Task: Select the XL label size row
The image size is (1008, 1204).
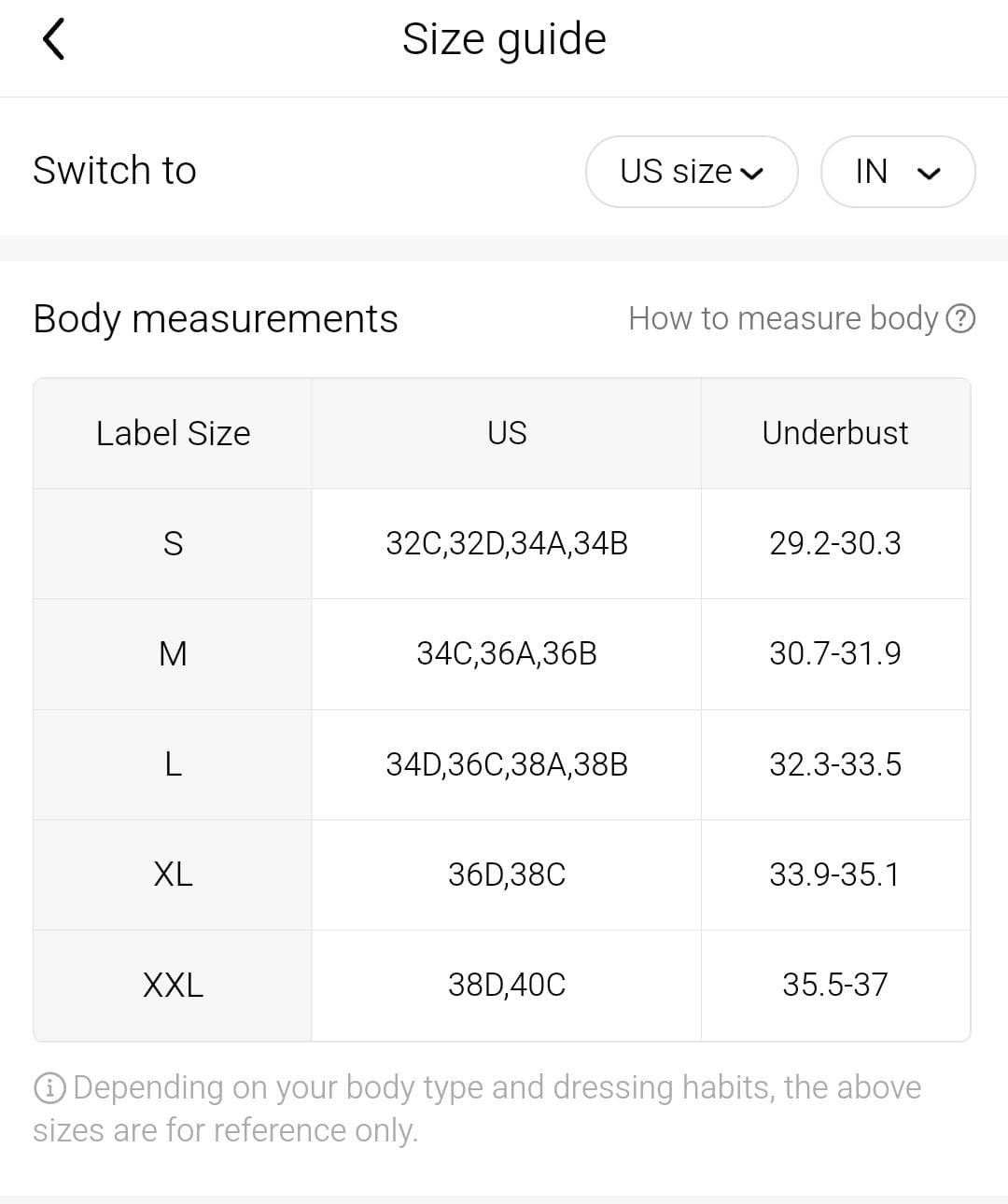Action: click(173, 875)
